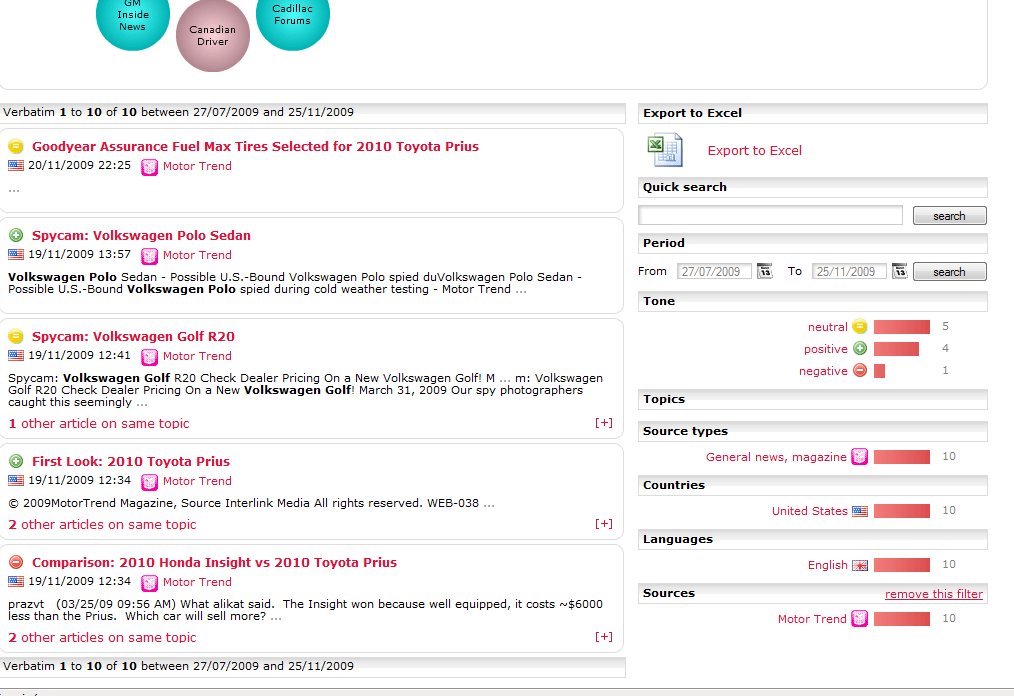Click US flag on Goodyear Assurance article
Viewport: 1014px width, 696px height.
[x=16, y=166]
